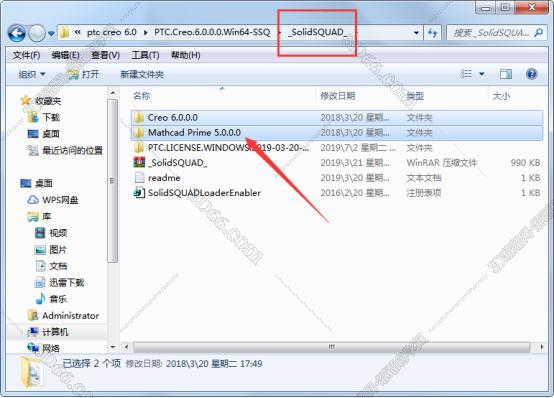Open 最近访问的位置

(72, 151)
